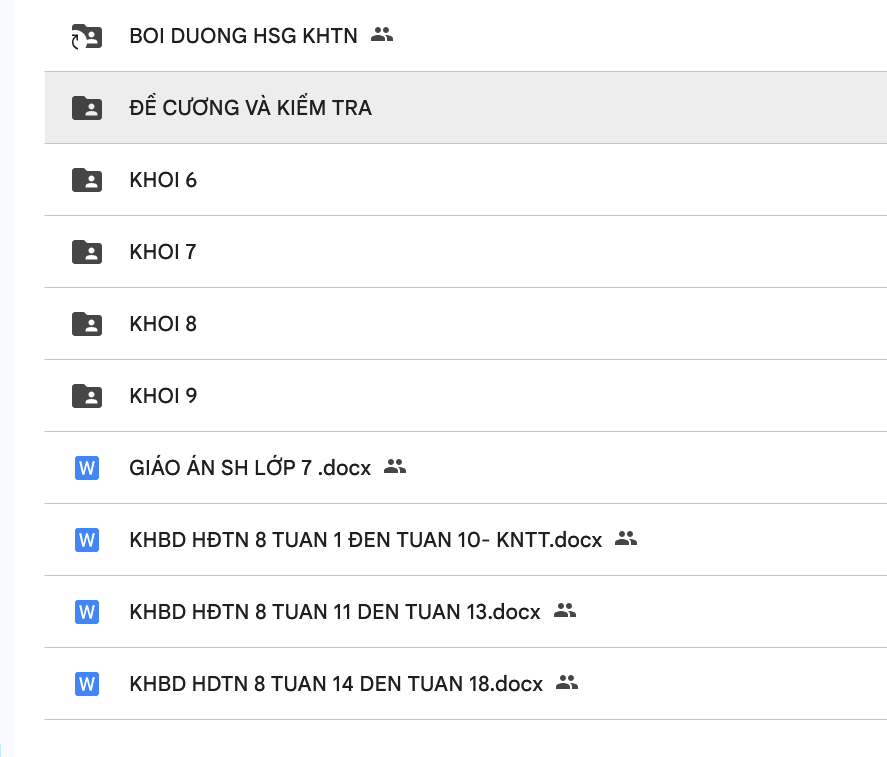Click the shared icon after TUAN 11 DEN TUAN 13.docx
The height and width of the screenshot is (757, 887).
click(565, 610)
